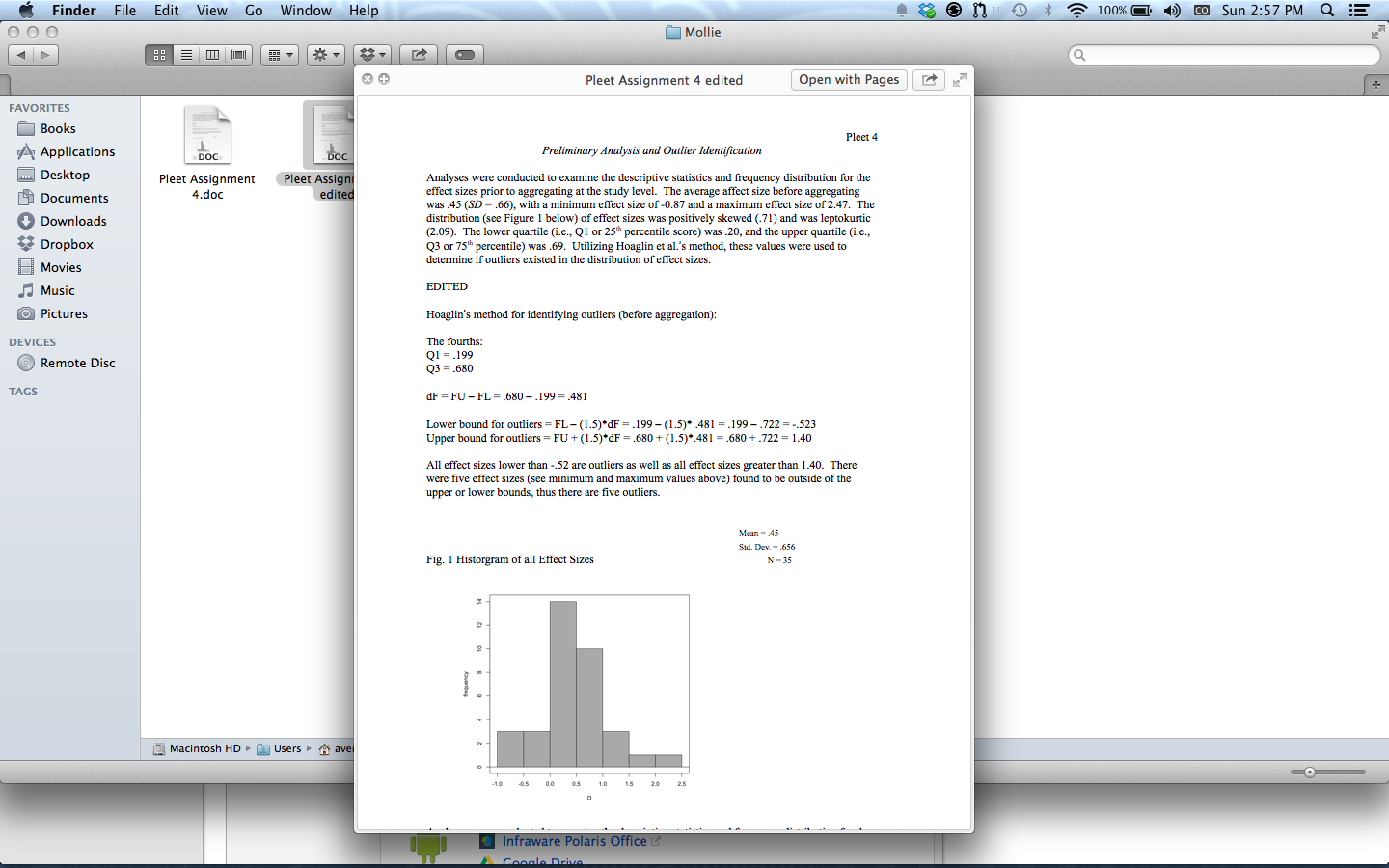Open the Action gear dropdown menu
This screenshot has height=868, width=1389.
tap(326, 55)
